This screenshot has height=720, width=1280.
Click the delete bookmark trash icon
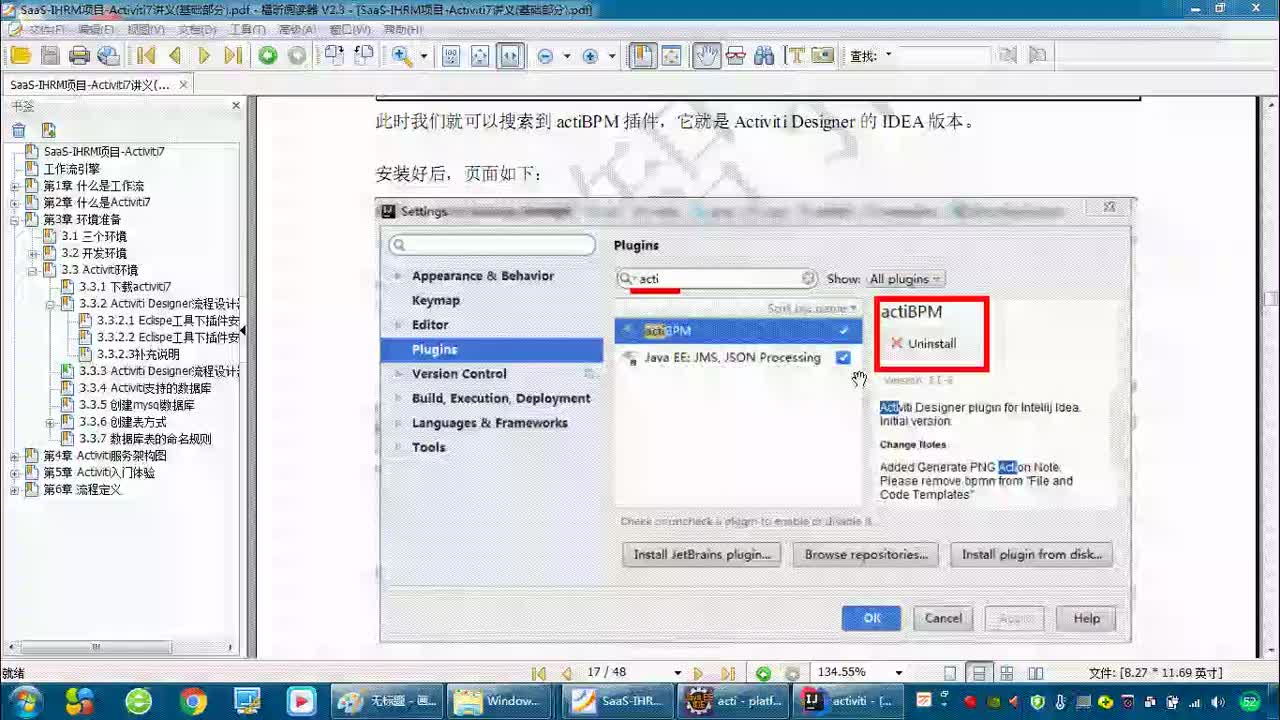[19, 130]
